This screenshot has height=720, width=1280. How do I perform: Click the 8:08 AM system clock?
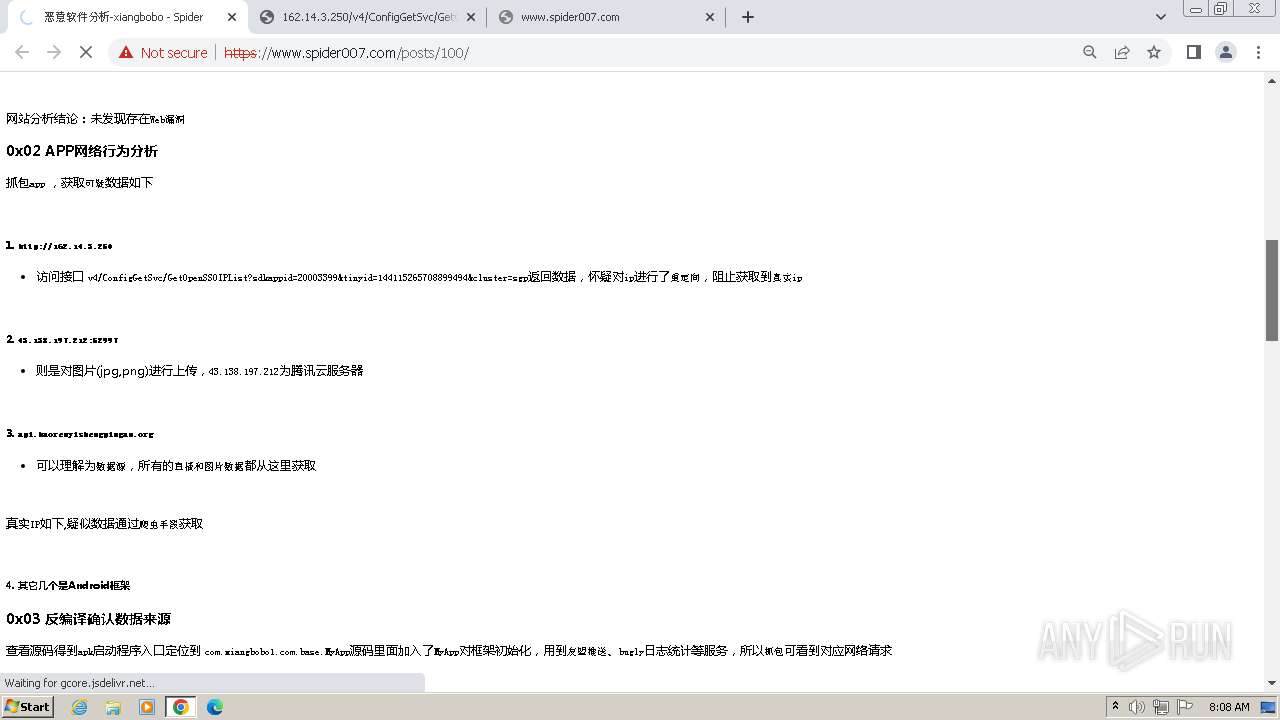(x=1229, y=706)
